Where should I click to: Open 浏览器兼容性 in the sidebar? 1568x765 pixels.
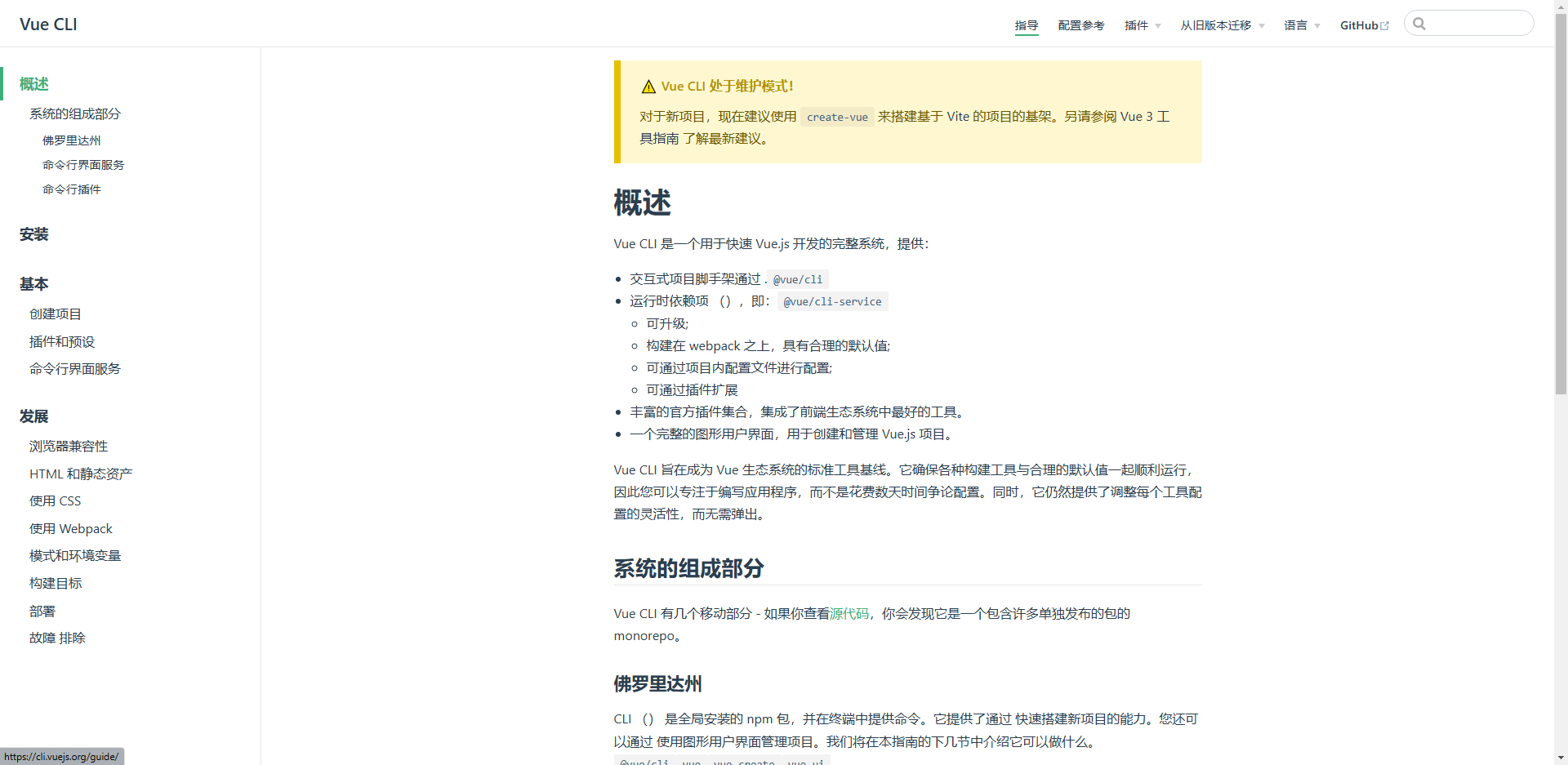point(69,447)
